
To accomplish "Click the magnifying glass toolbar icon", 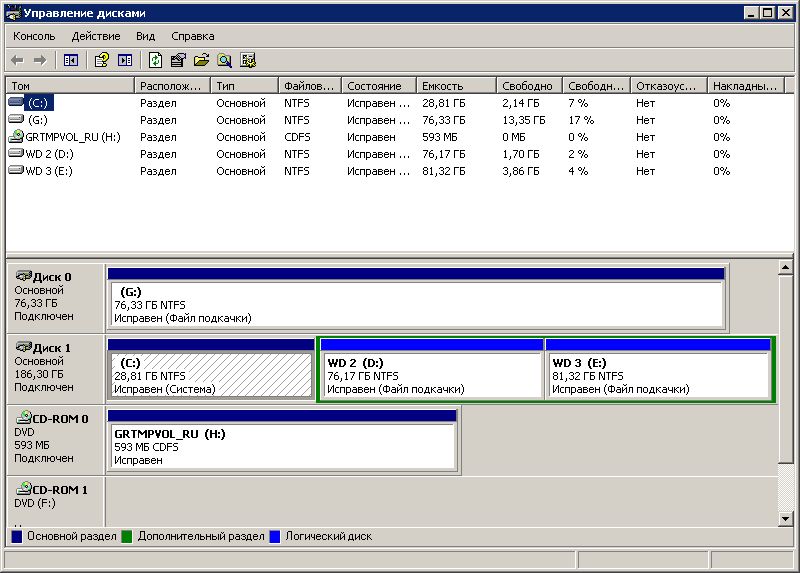I will coord(224,60).
